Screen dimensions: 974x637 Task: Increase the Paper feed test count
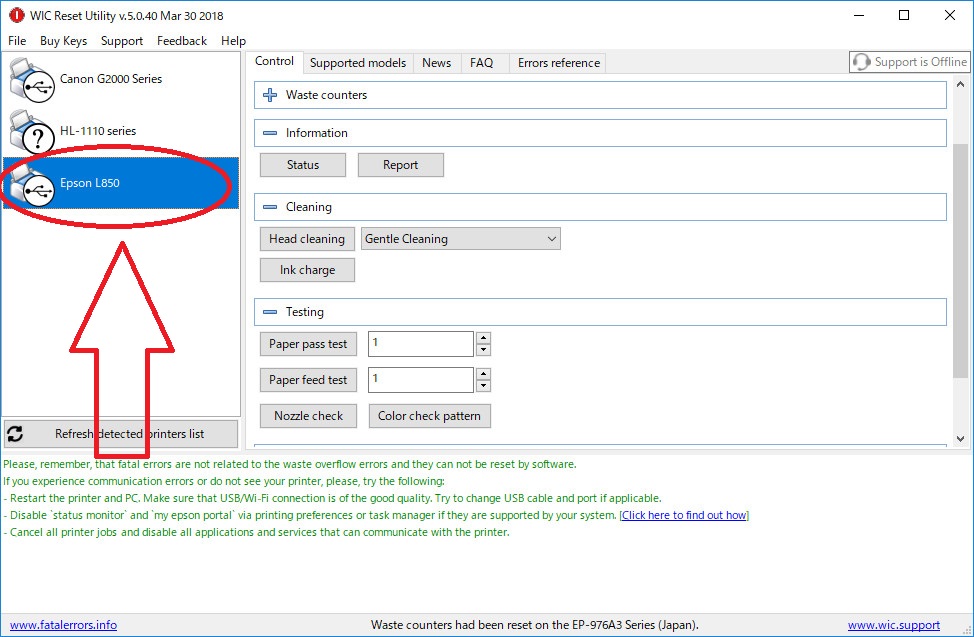[483, 374]
